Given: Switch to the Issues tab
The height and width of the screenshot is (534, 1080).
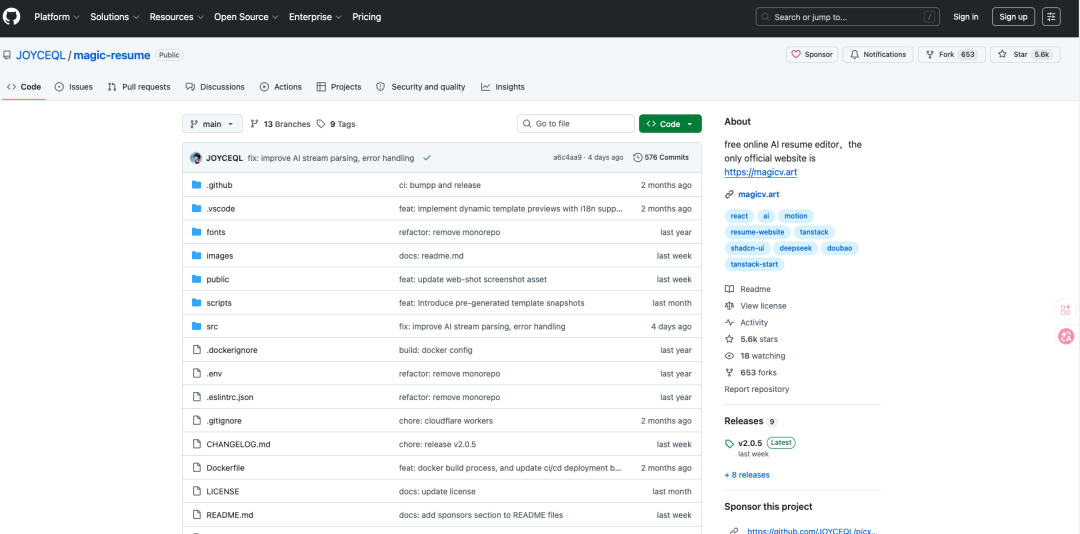Looking at the screenshot, I should 73,87.
